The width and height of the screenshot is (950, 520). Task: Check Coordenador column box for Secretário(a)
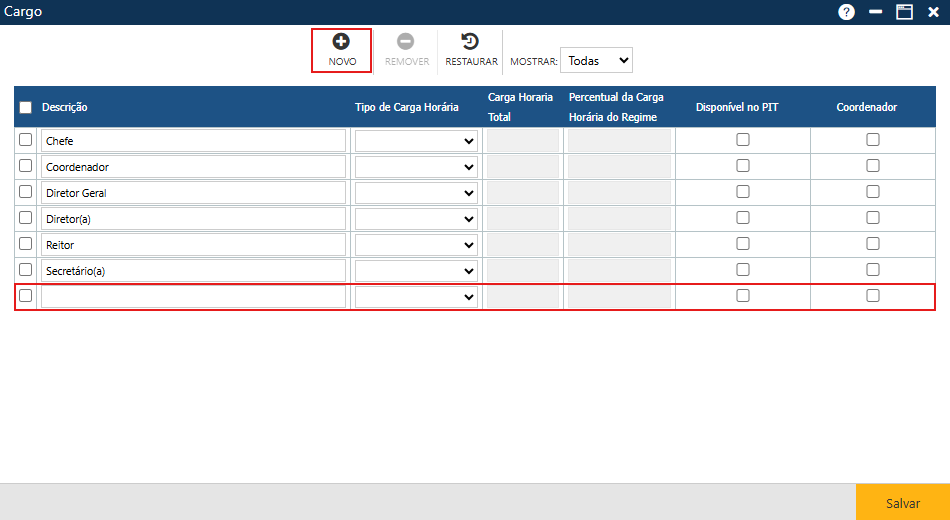872,270
